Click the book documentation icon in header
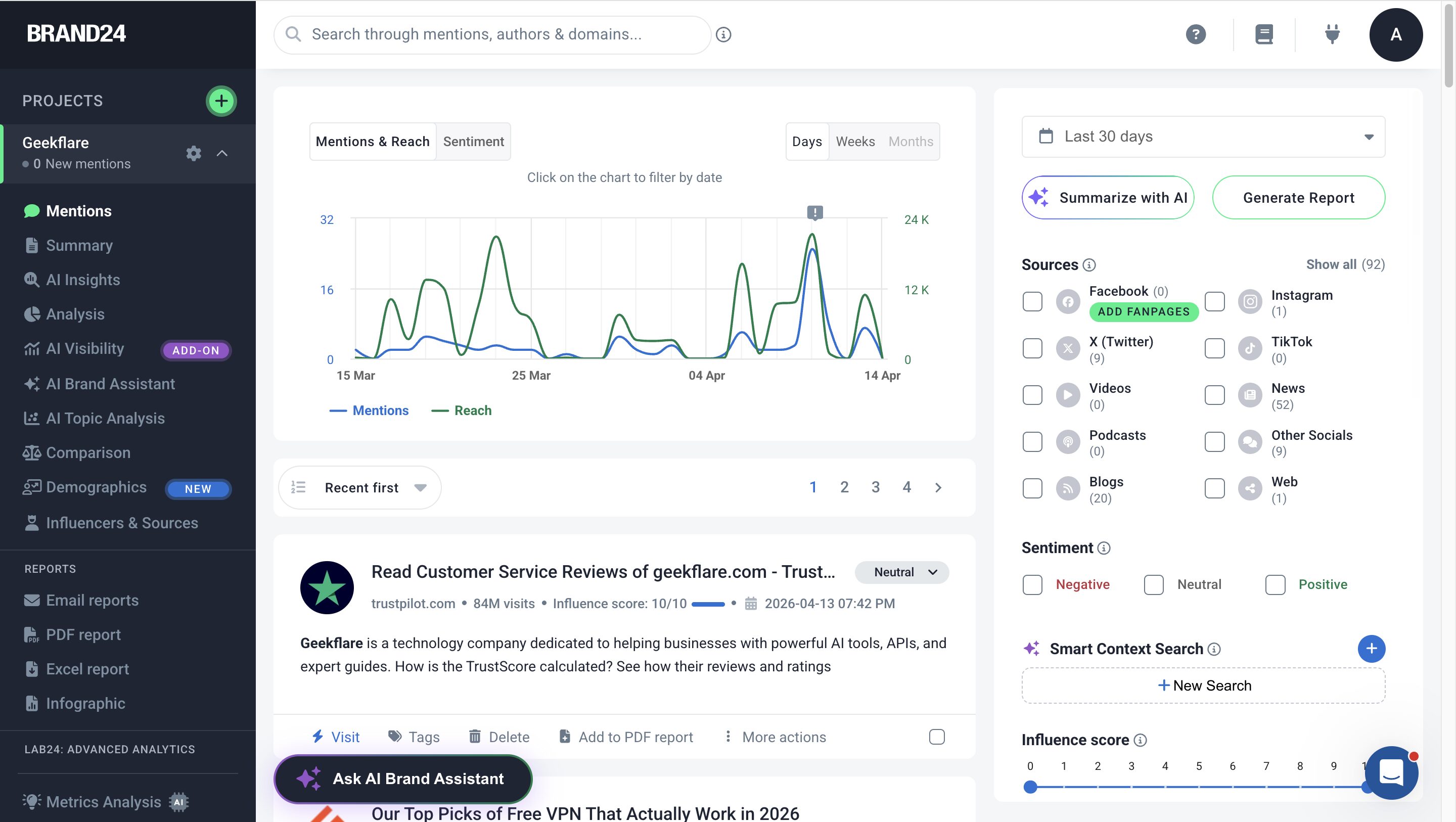Screen dimensions: 1456x822 point(1264,34)
